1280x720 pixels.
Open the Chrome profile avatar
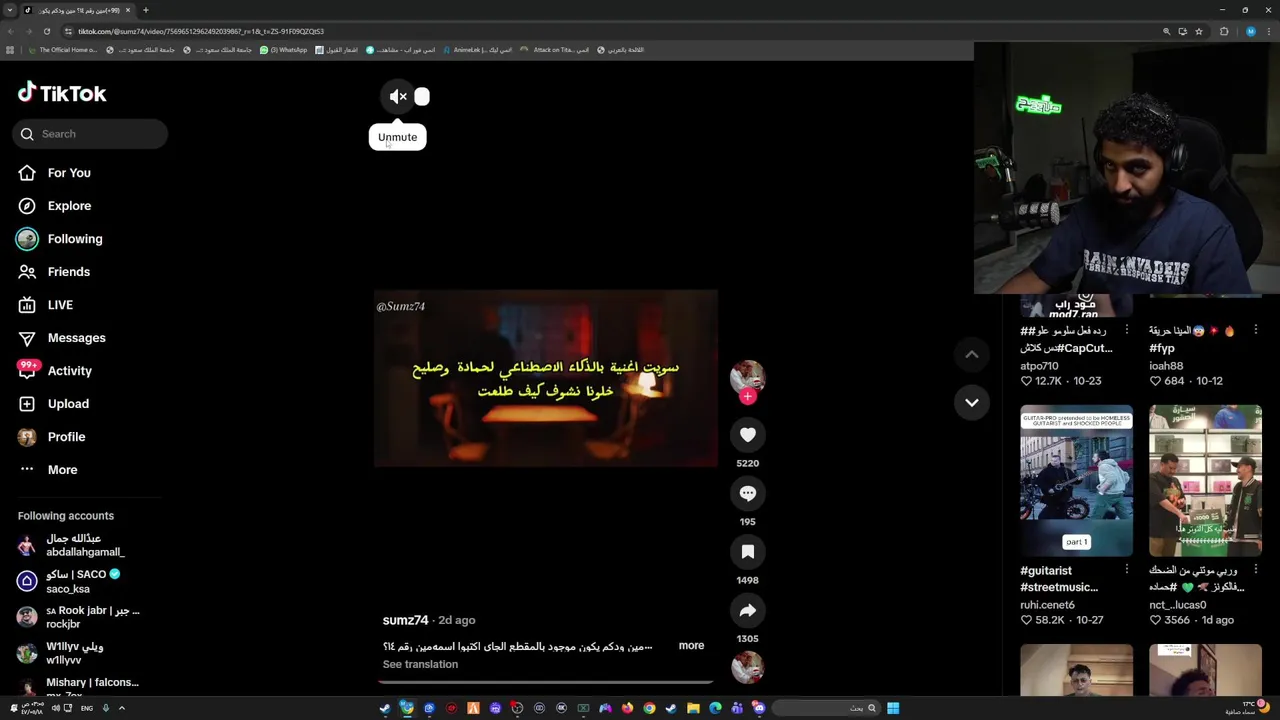coord(1250,31)
